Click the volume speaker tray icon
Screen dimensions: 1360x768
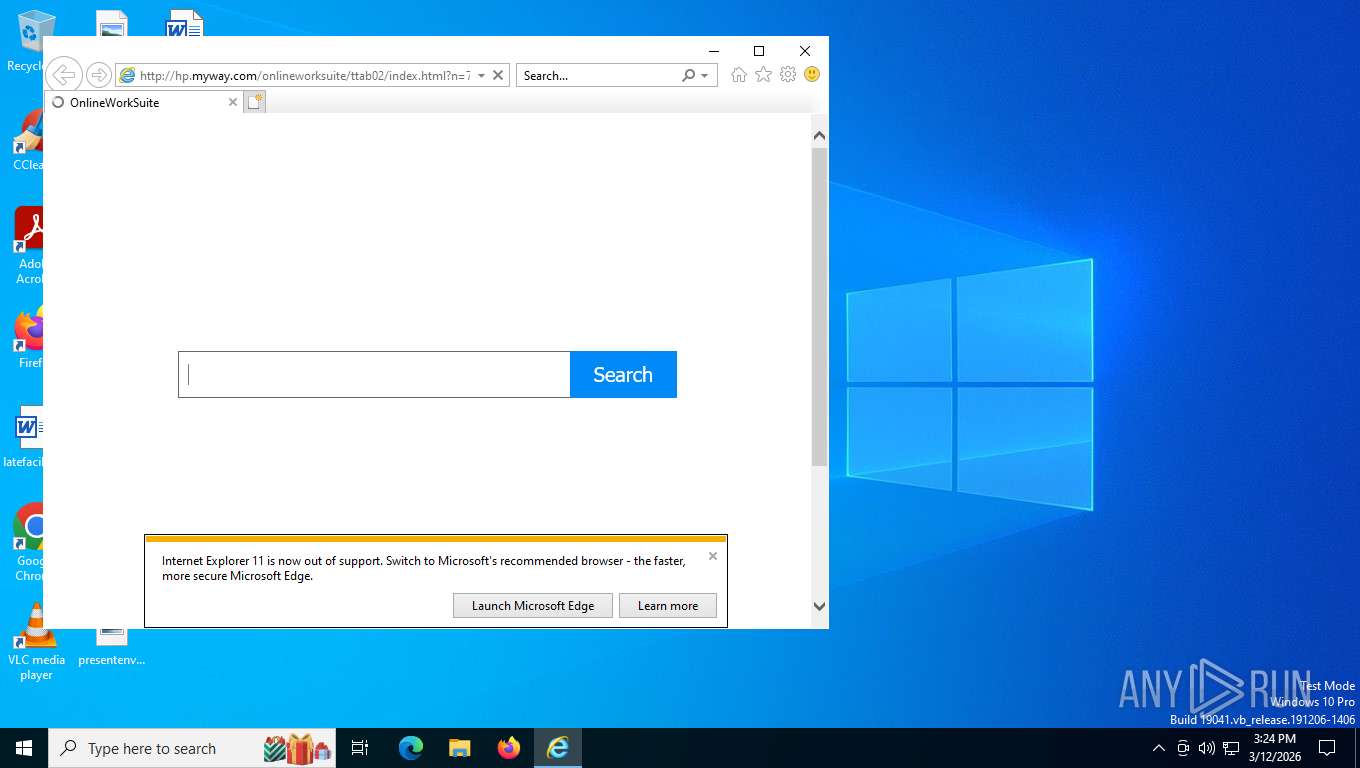coord(1207,748)
